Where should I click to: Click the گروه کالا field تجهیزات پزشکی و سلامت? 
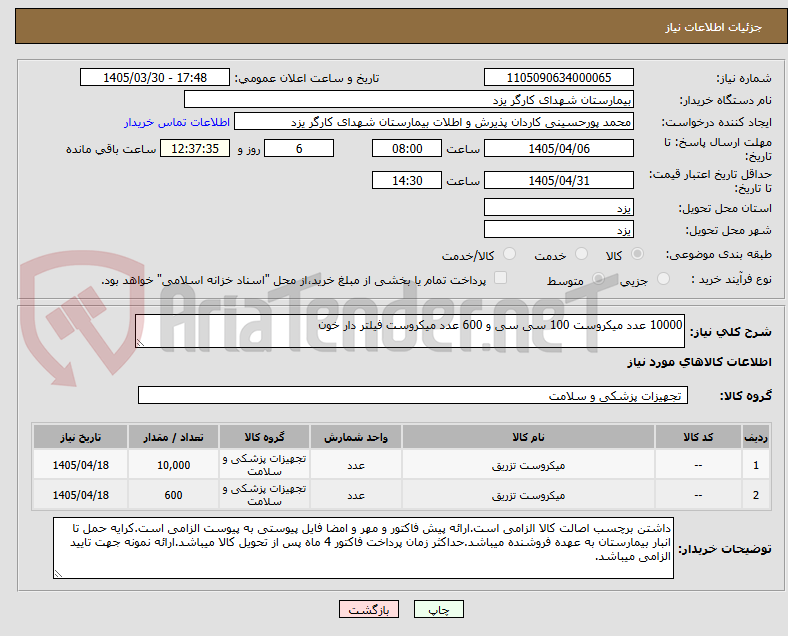coord(413,395)
